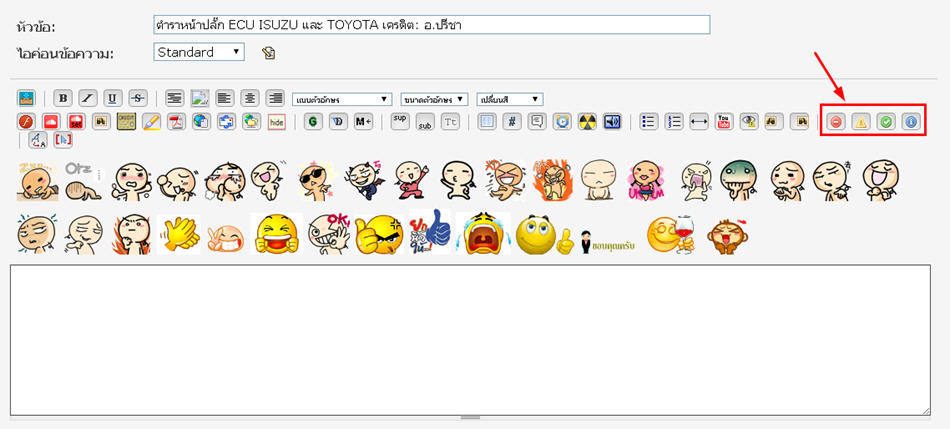Click the subject title input field
The height and width of the screenshot is (429, 950).
tap(432, 25)
